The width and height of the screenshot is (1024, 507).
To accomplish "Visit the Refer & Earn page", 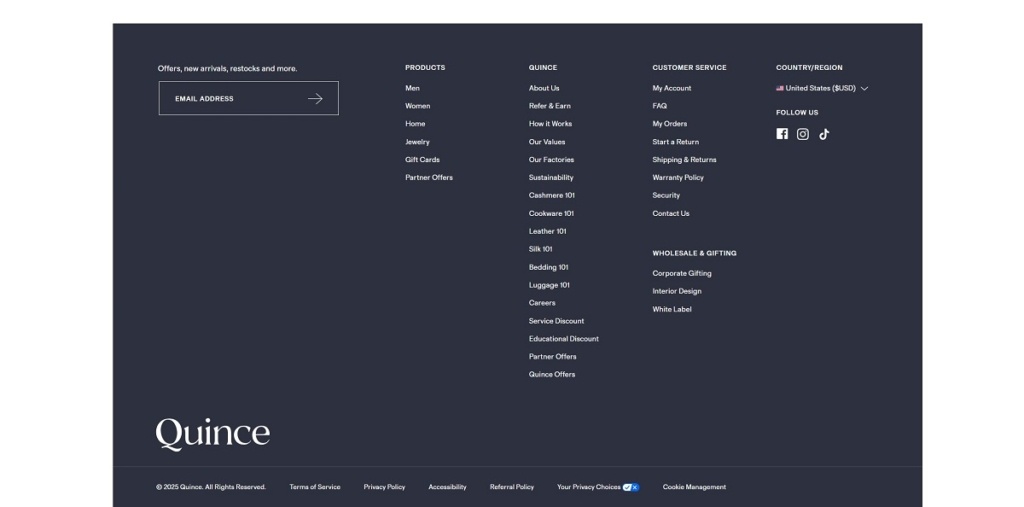I will (x=550, y=106).
